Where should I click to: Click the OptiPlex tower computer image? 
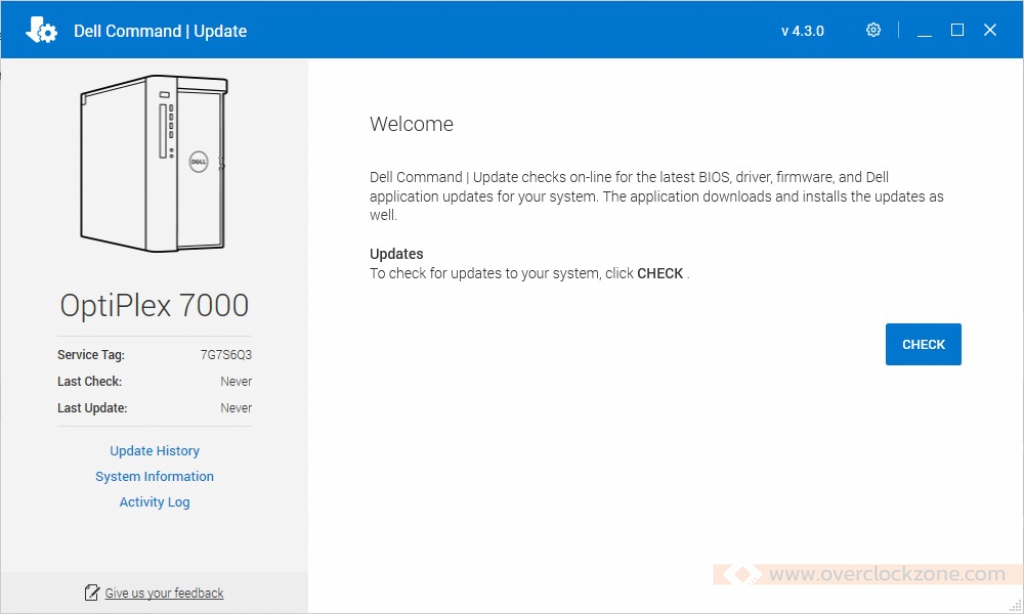(x=154, y=164)
